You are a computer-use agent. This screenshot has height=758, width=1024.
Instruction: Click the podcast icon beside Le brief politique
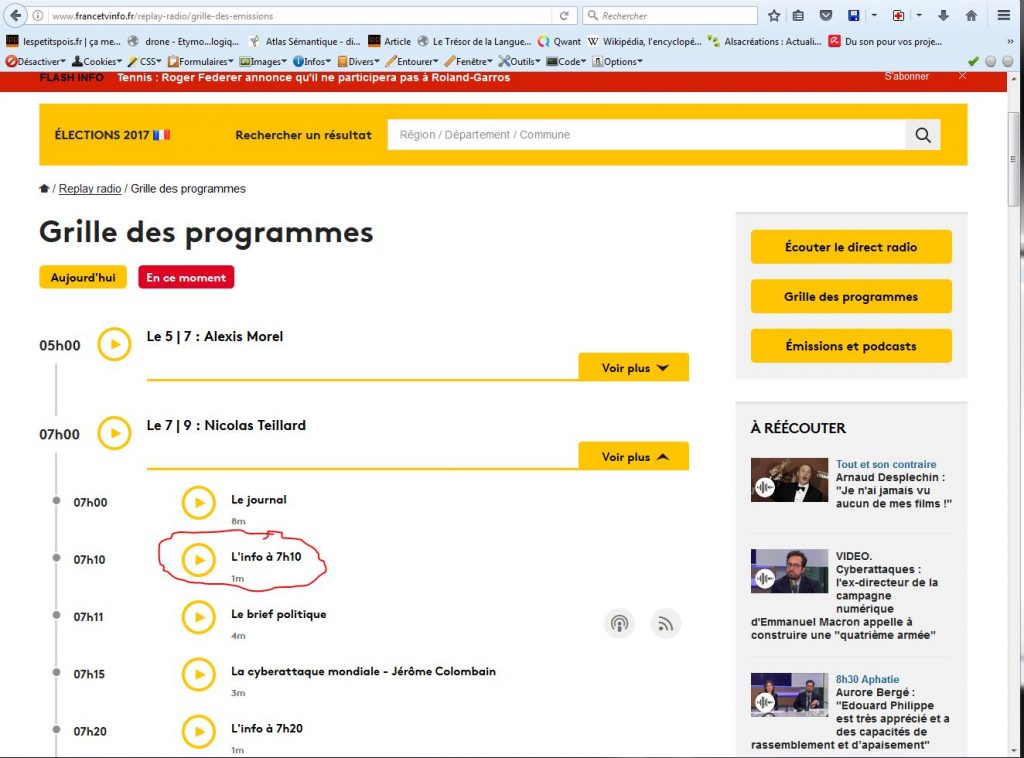click(619, 624)
